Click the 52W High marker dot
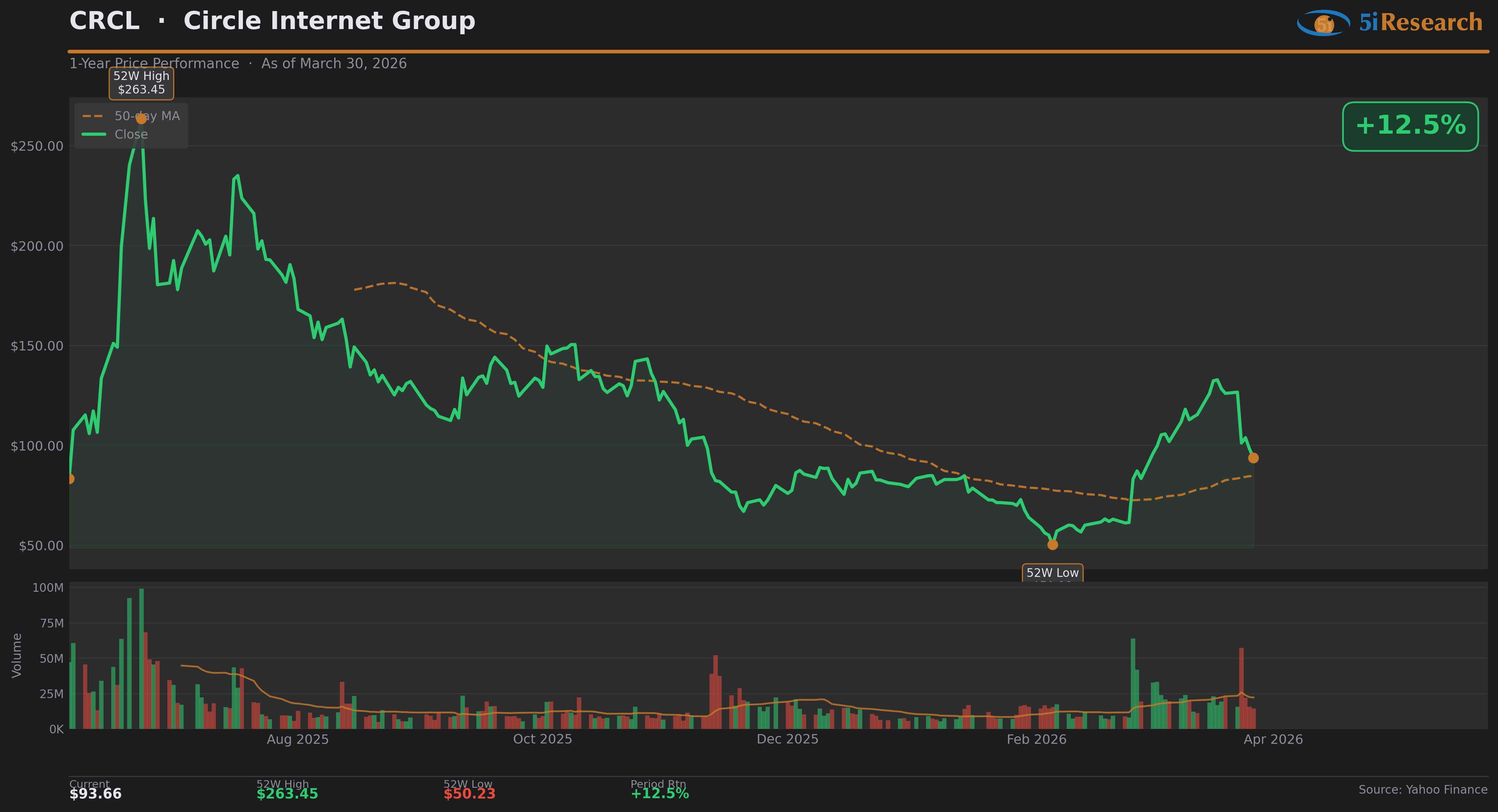The height and width of the screenshot is (812, 1498). pyautogui.click(x=141, y=118)
